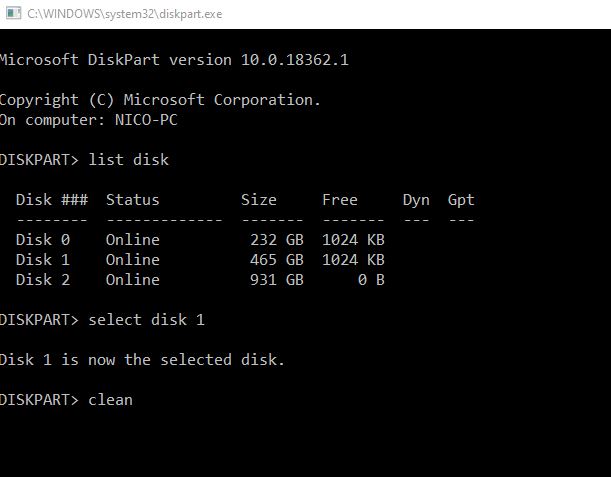Click the diskpart.exe title bar path
This screenshot has width=611, height=477.
125,14
